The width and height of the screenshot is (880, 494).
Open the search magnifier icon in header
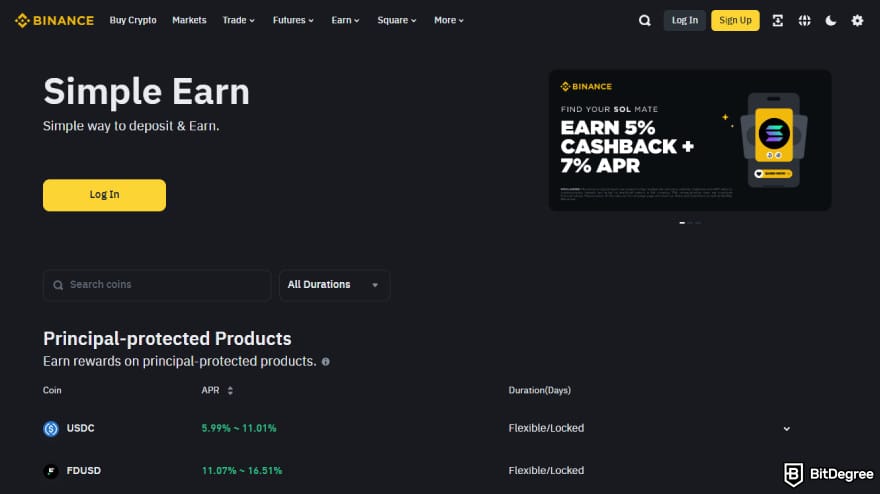(644, 21)
